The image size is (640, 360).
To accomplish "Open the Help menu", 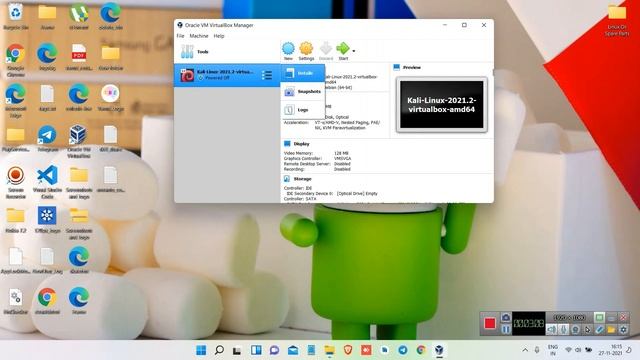I will (219, 36).
